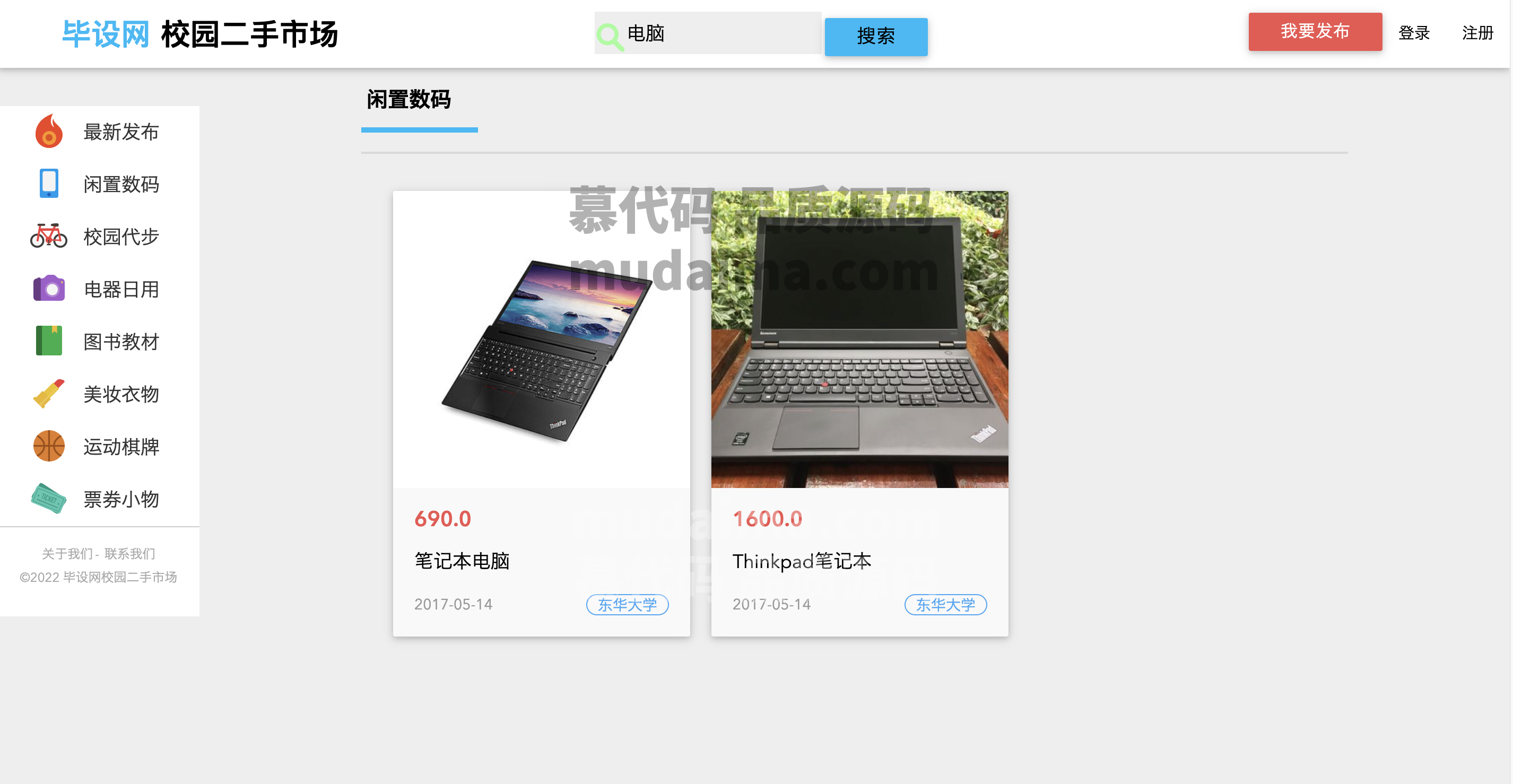Open the Thinkpad笔记本 product photo
This screenshot has width=1513, height=784.
859,339
